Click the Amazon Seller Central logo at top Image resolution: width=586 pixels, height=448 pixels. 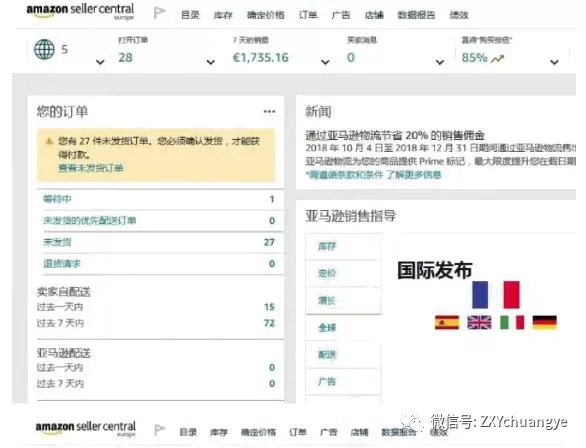(x=80, y=11)
